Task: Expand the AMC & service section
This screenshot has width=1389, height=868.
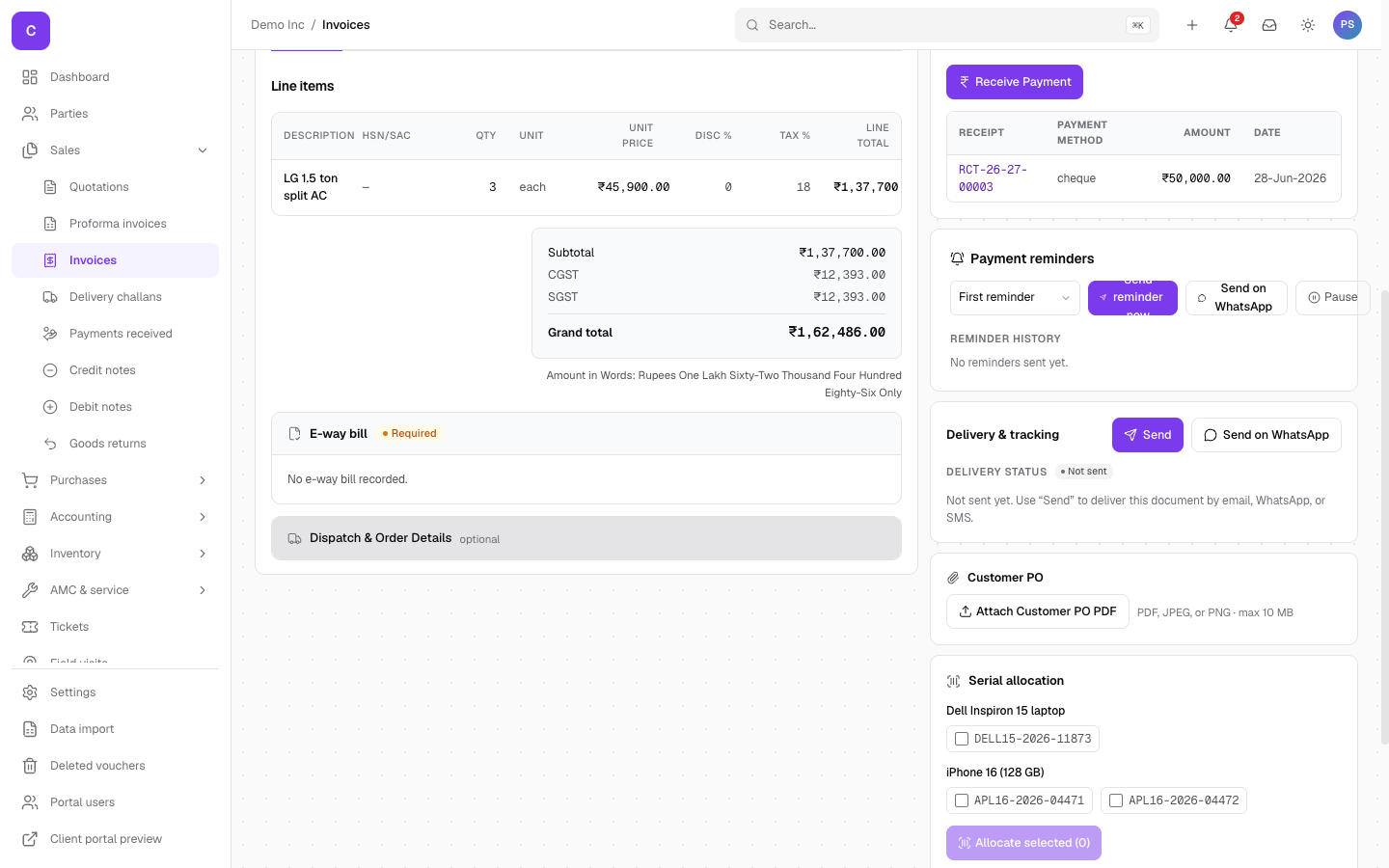Action: tap(115, 590)
